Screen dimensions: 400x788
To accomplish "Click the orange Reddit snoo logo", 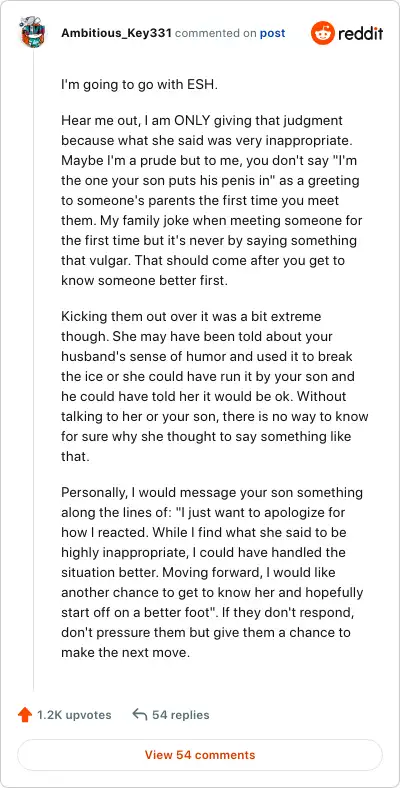I will click(323, 33).
